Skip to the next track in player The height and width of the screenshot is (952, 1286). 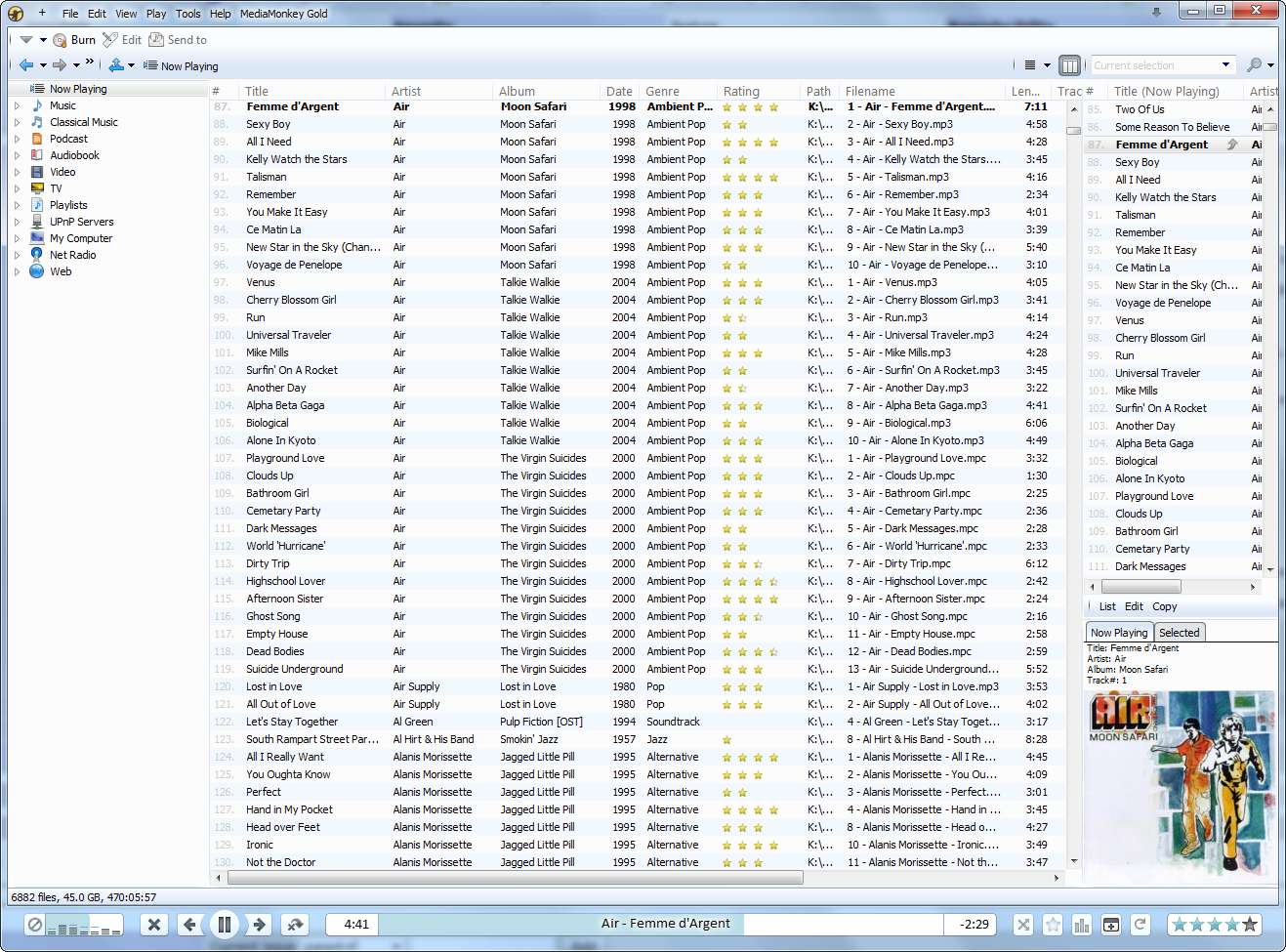pyautogui.click(x=259, y=924)
